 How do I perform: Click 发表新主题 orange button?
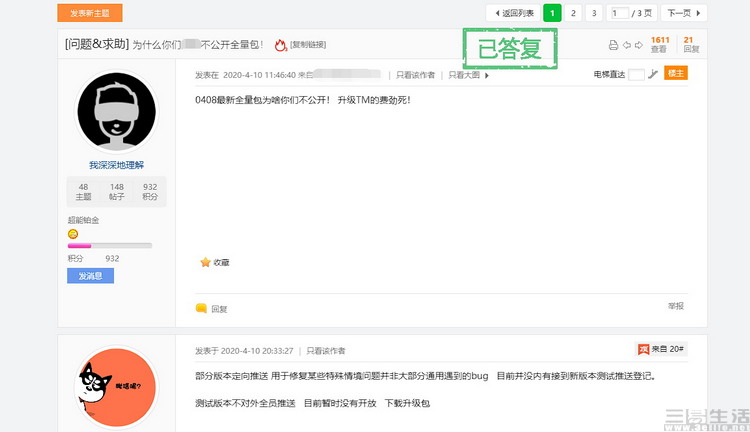tap(90, 13)
